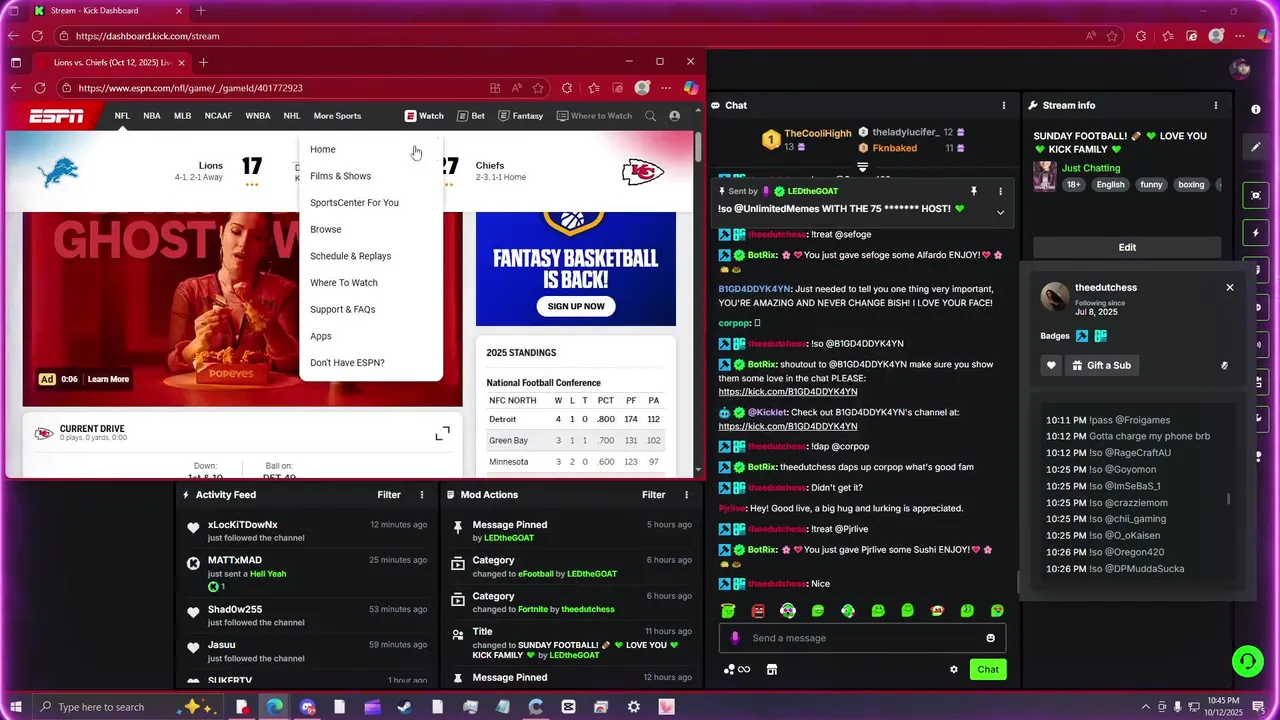Click the ESPN logo
The width and height of the screenshot is (1280, 720).
56,116
